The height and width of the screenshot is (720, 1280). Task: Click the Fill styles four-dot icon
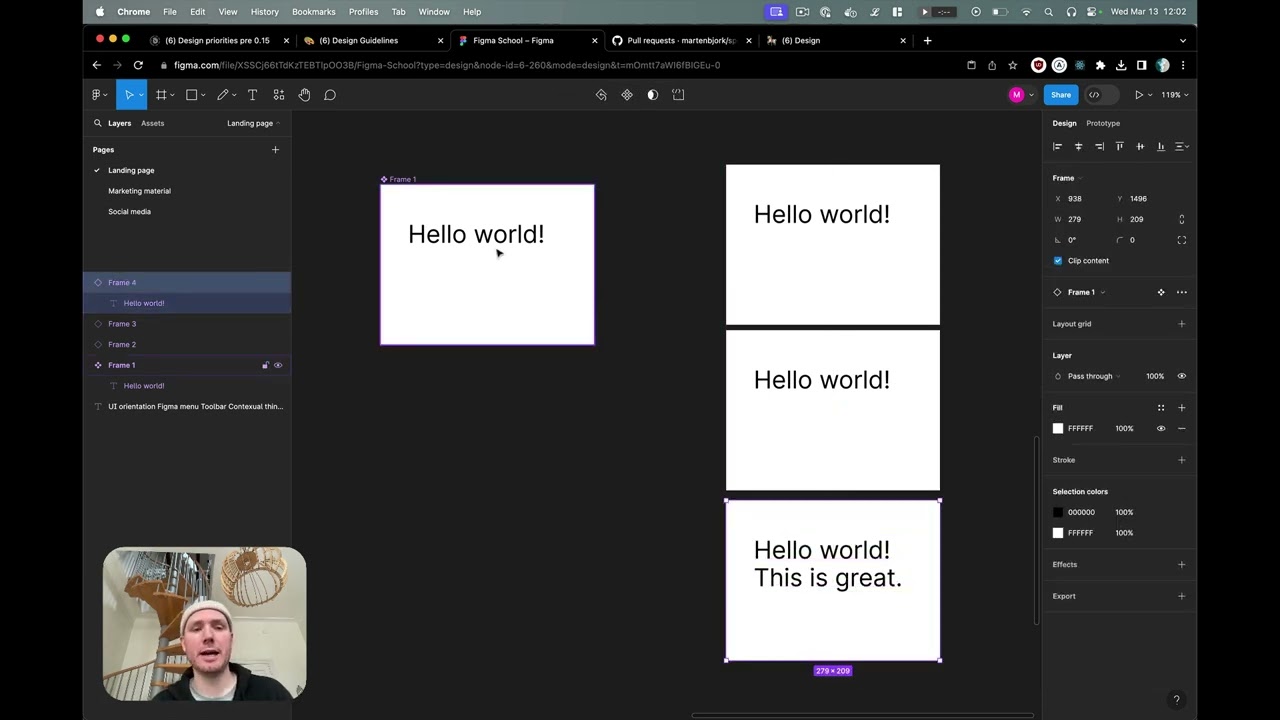[x=1161, y=408]
